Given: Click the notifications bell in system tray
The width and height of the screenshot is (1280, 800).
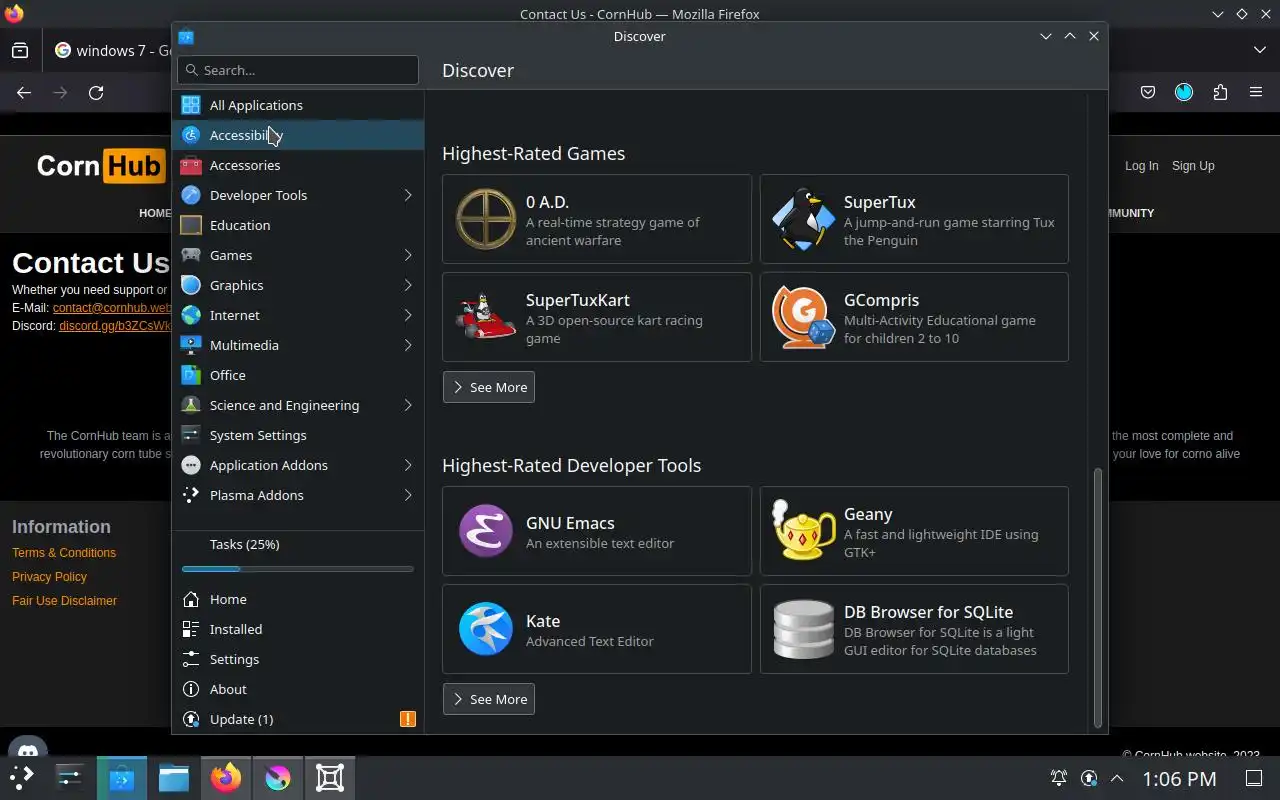Looking at the screenshot, I should tap(1058, 778).
